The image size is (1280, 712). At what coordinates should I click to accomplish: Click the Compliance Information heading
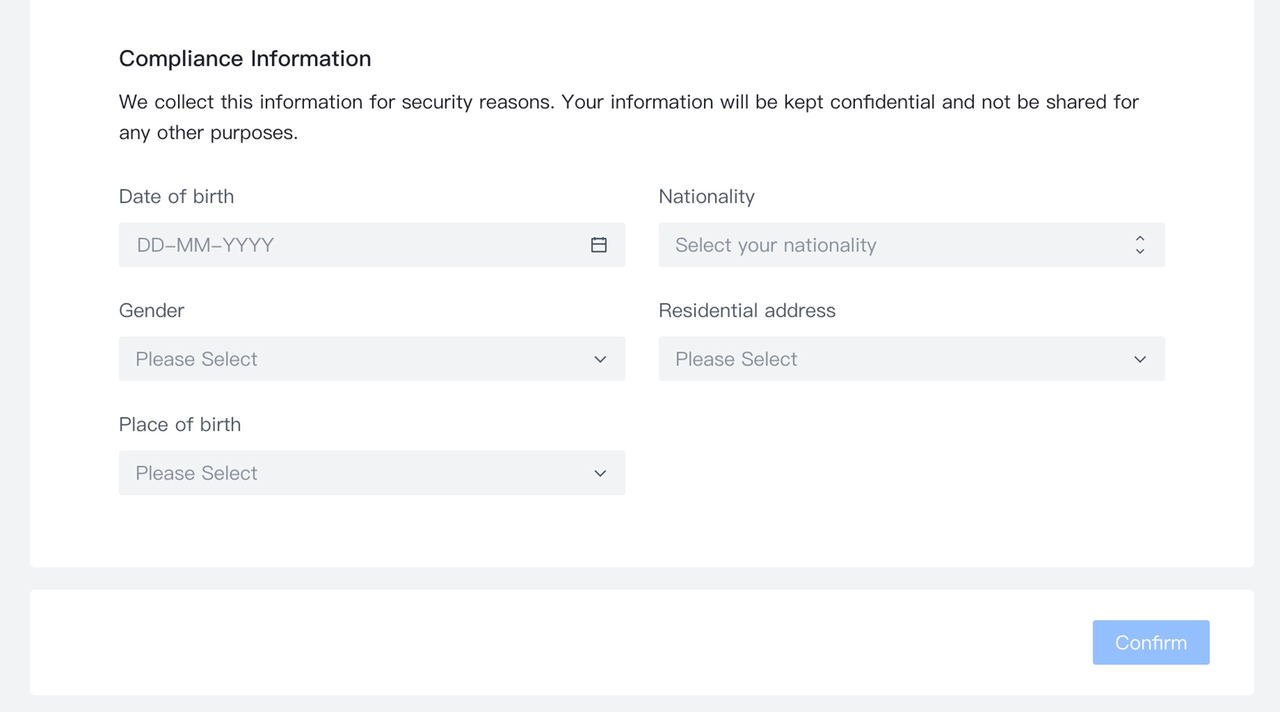(x=245, y=59)
